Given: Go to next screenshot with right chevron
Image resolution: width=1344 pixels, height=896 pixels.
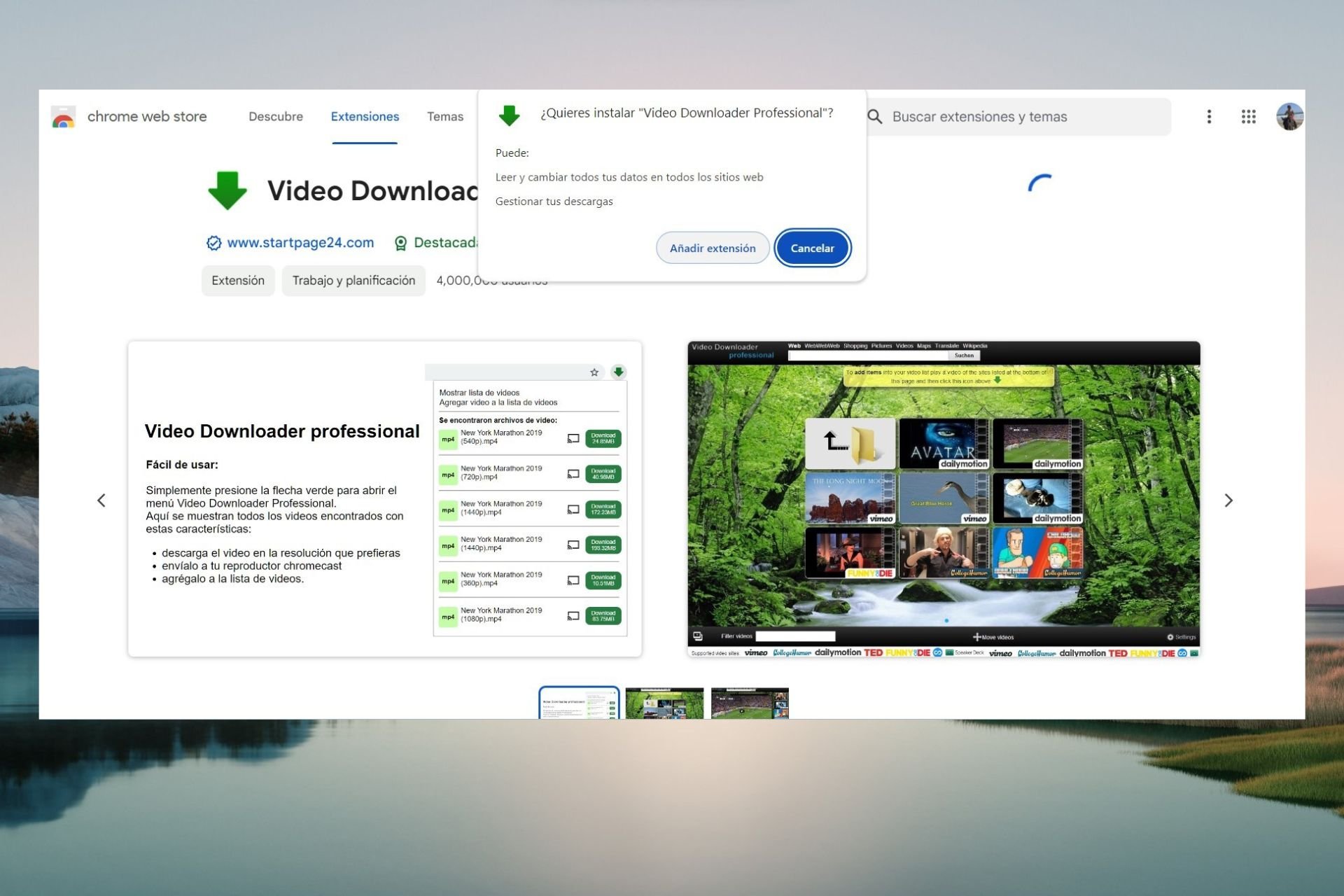Looking at the screenshot, I should coord(1228,500).
